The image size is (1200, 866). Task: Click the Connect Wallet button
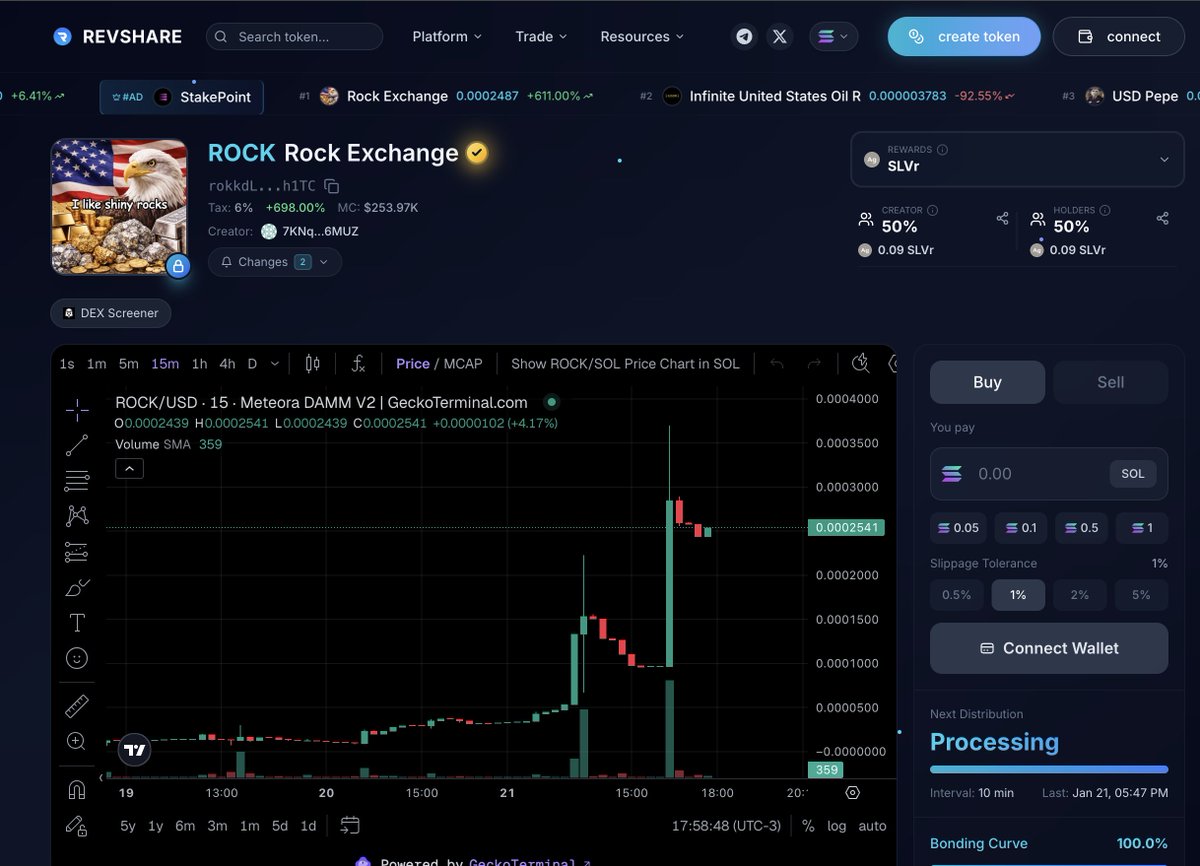[1049, 648]
